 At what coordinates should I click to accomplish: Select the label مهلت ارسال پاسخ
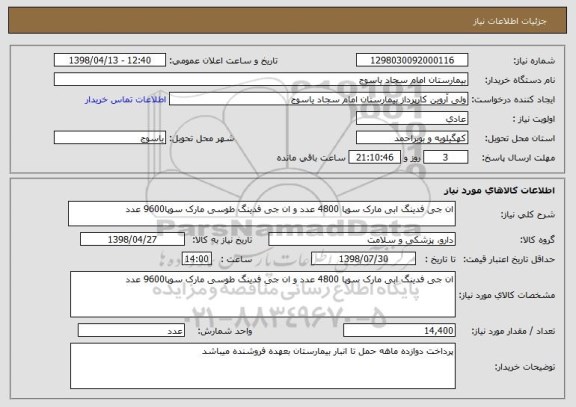point(518,158)
